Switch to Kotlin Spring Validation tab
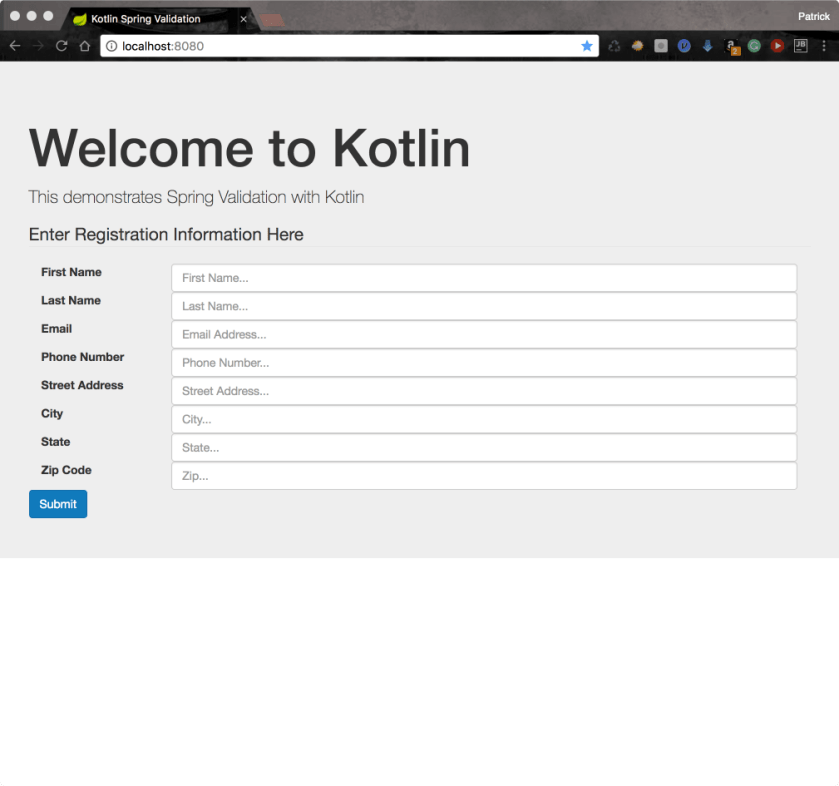This screenshot has width=839, height=786. point(145,19)
